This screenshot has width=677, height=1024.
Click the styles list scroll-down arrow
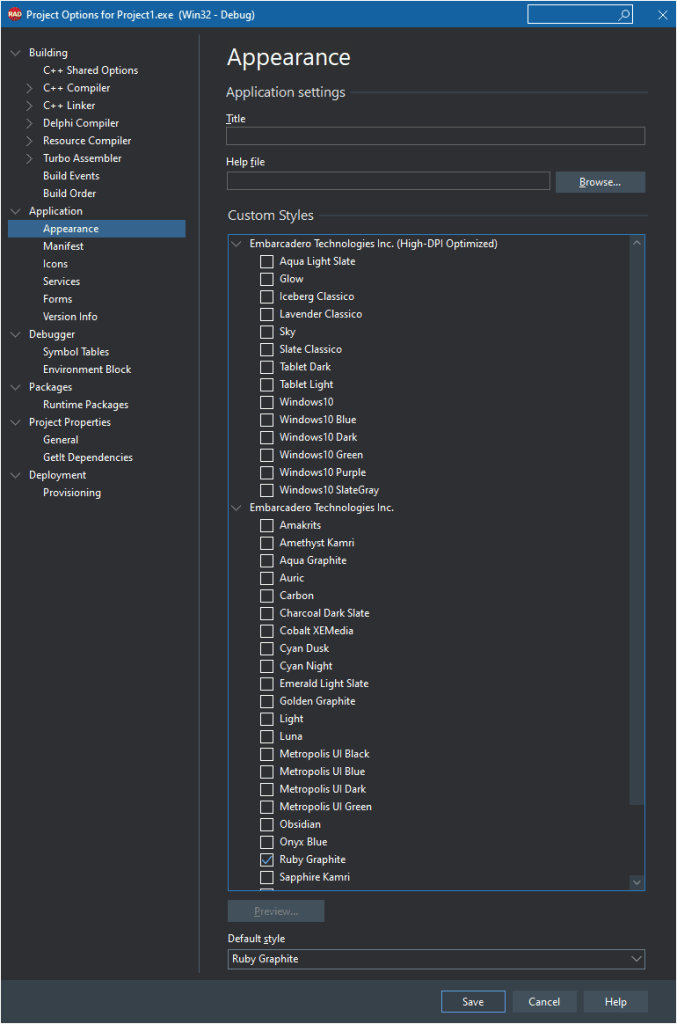pyautogui.click(x=637, y=882)
